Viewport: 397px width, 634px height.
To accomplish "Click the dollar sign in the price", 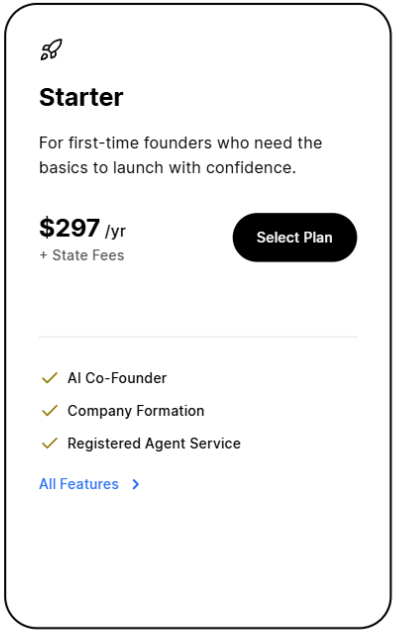I will point(46,227).
